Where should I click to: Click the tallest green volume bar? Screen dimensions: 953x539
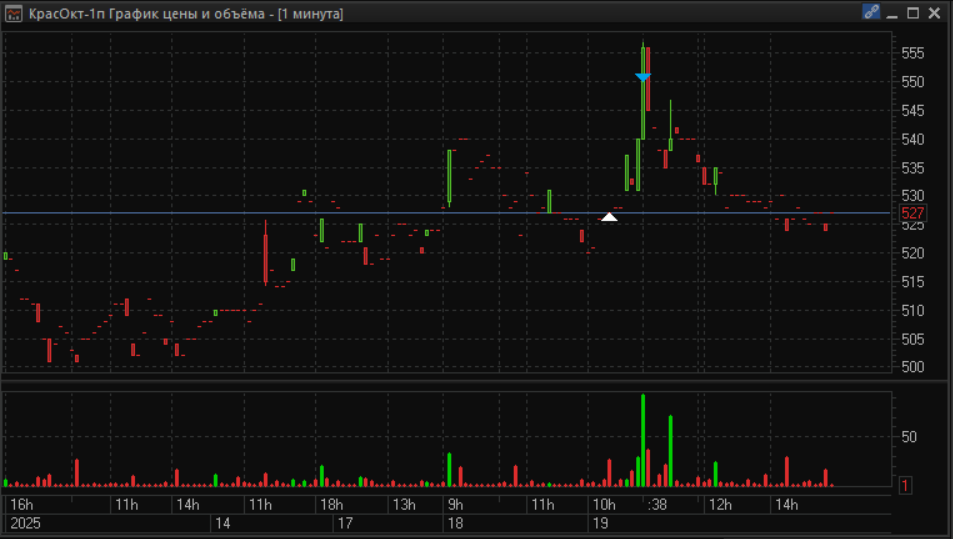(x=643, y=441)
